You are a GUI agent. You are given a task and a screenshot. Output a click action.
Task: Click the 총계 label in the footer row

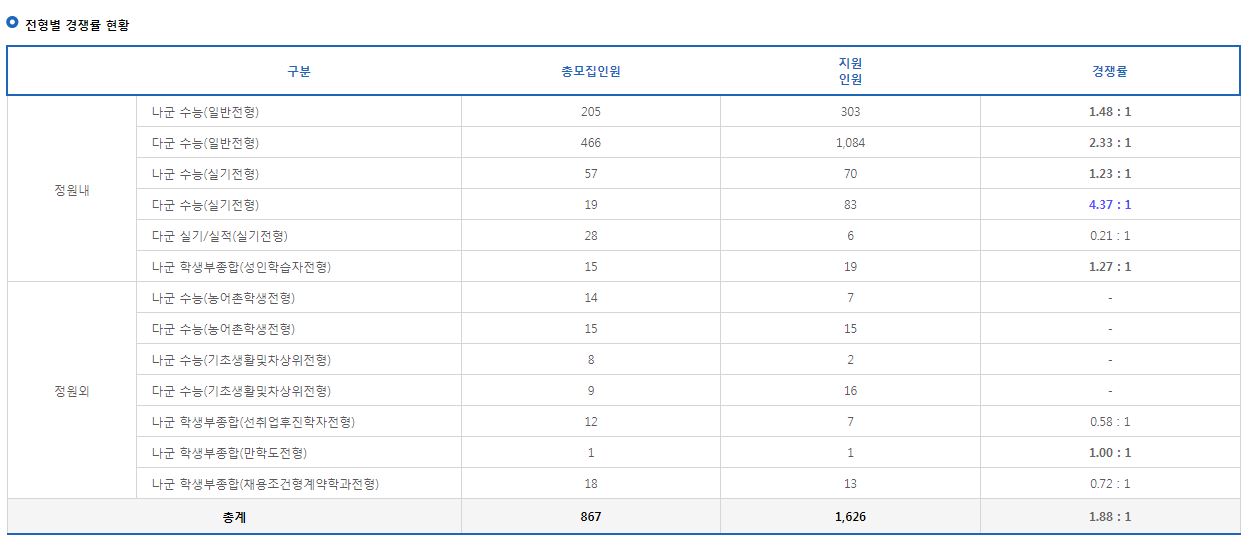coord(233,517)
